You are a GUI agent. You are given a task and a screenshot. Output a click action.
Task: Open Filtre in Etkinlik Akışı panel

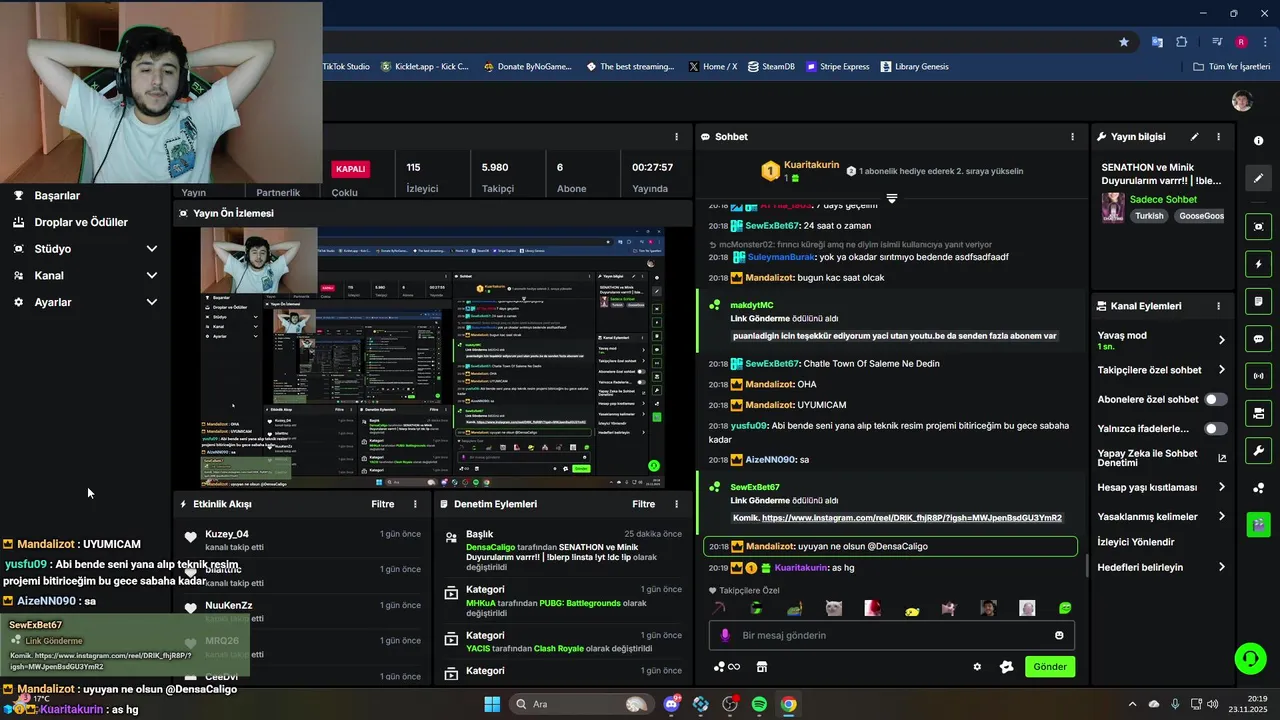click(383, 504)
